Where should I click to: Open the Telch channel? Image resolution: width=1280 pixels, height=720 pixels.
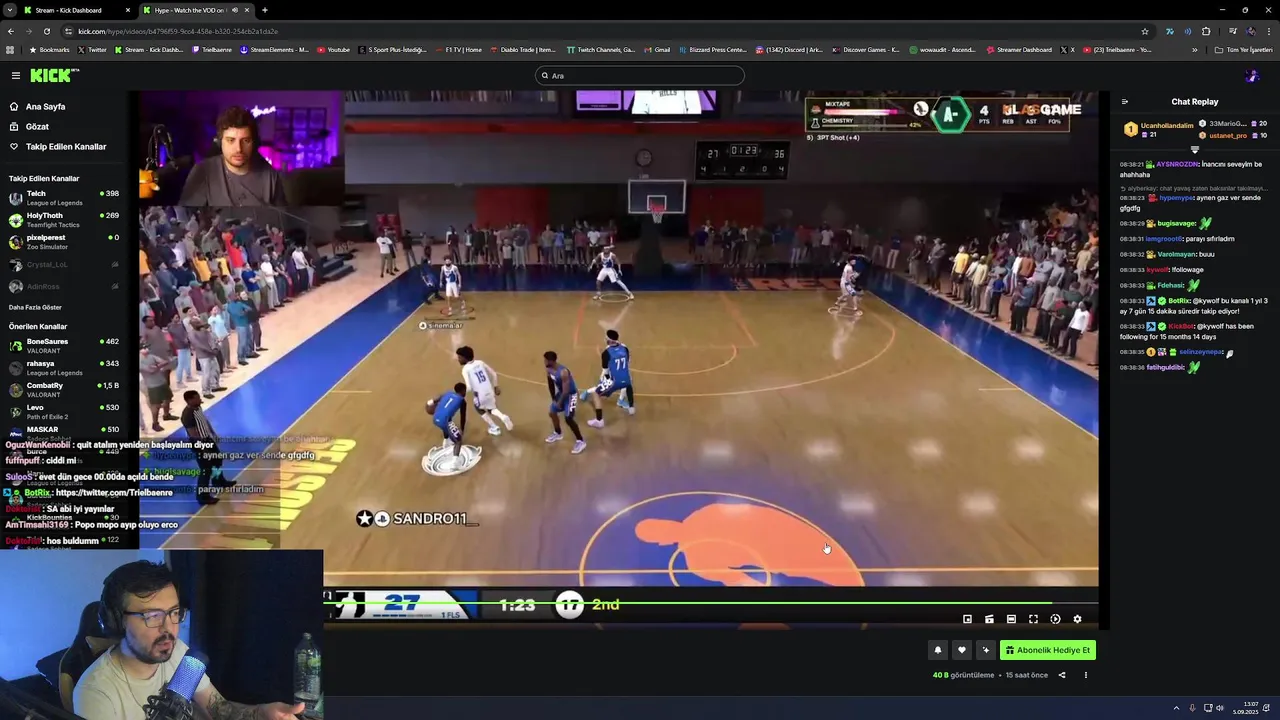(62, 197)
